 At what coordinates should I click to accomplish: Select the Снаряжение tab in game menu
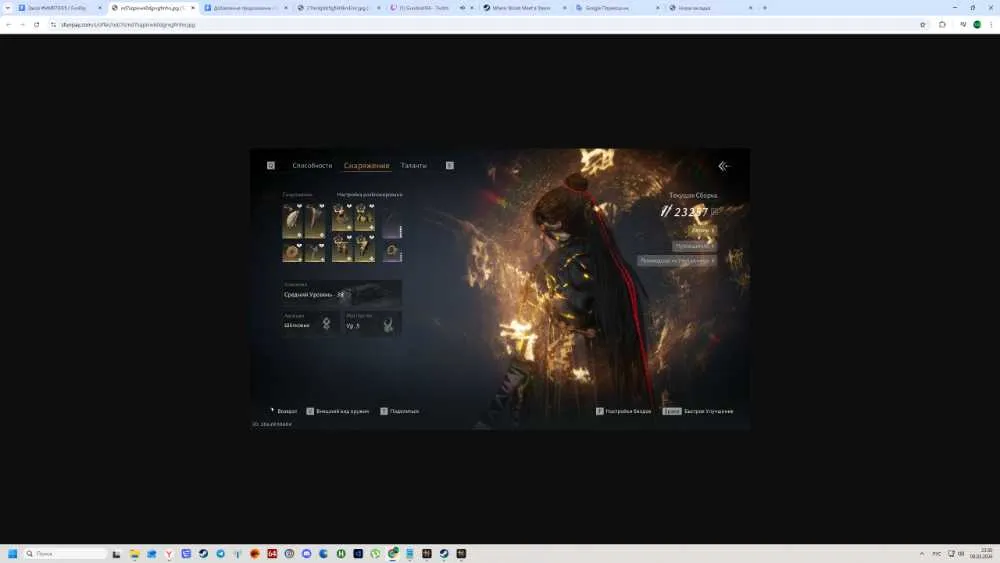click(366, 166)
